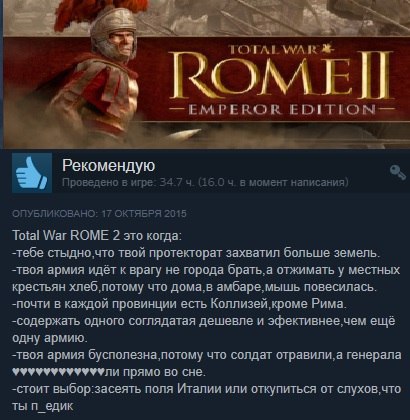410x420 pixels.
Task: Click the line mentioning Коллизей and Рима
Action: point(178,304)
